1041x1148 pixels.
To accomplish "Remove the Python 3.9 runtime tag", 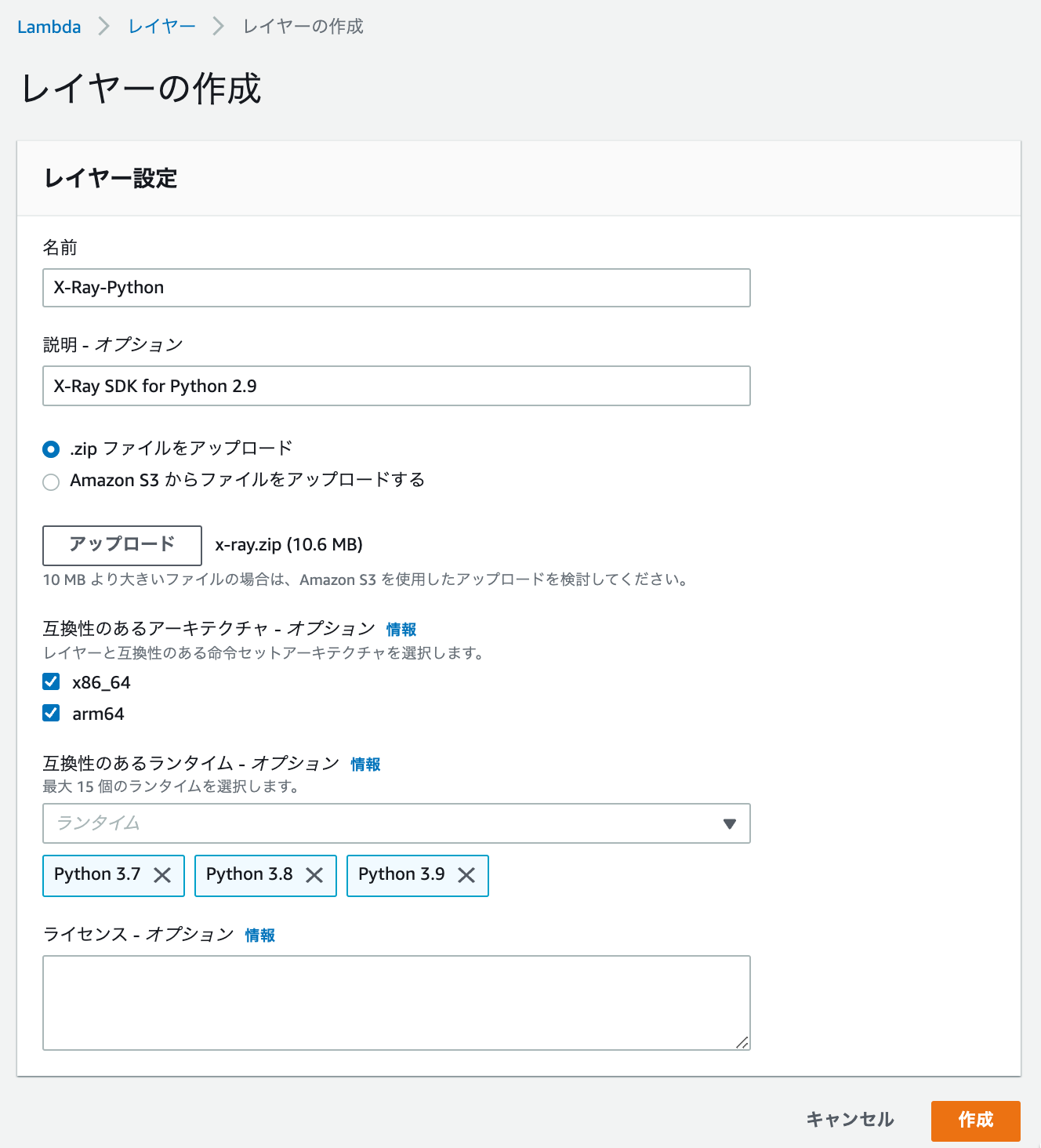I will coord(466,875).
